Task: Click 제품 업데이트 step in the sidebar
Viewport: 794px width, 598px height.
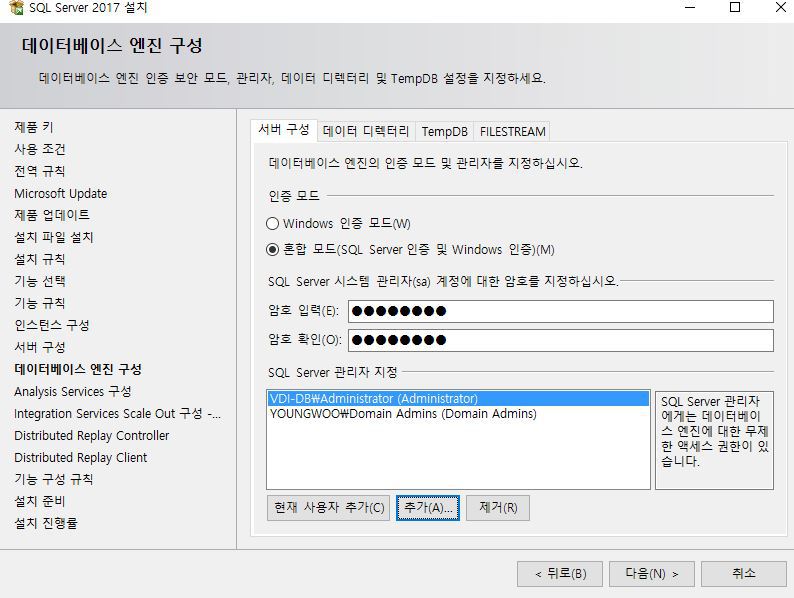Action: pos(52,215)
